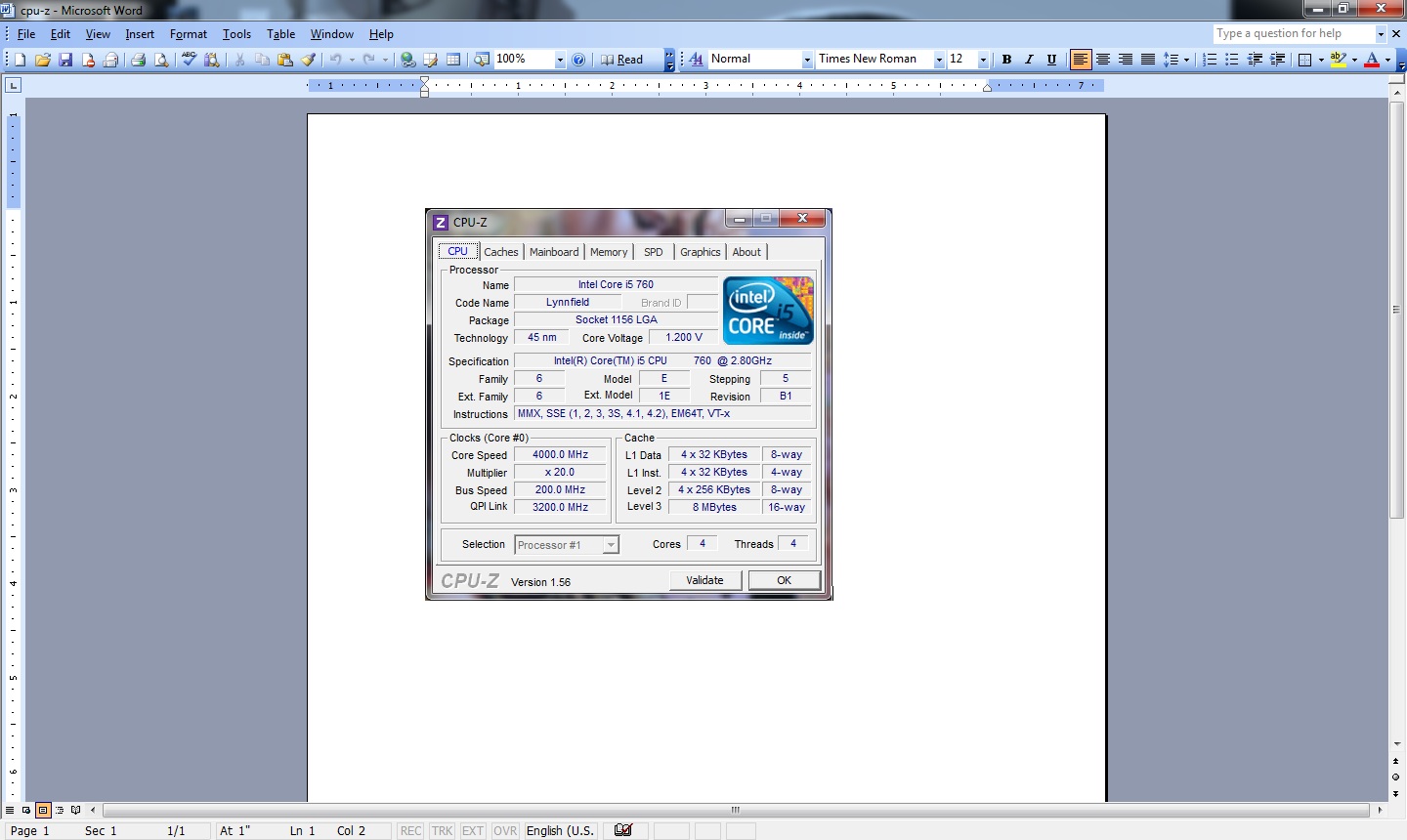Click the horizontal scrollbar thumb
Viewport: 1407px width, 840px height.
click(x=736, y=810)
